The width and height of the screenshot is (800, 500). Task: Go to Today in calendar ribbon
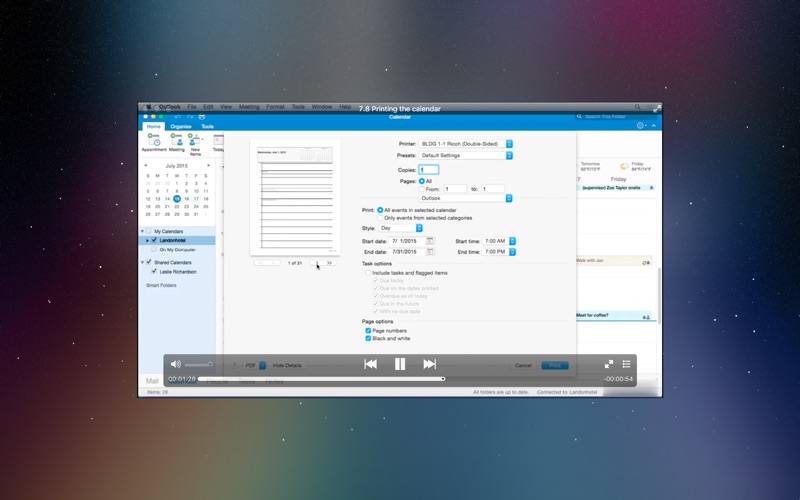click(218, 142)
